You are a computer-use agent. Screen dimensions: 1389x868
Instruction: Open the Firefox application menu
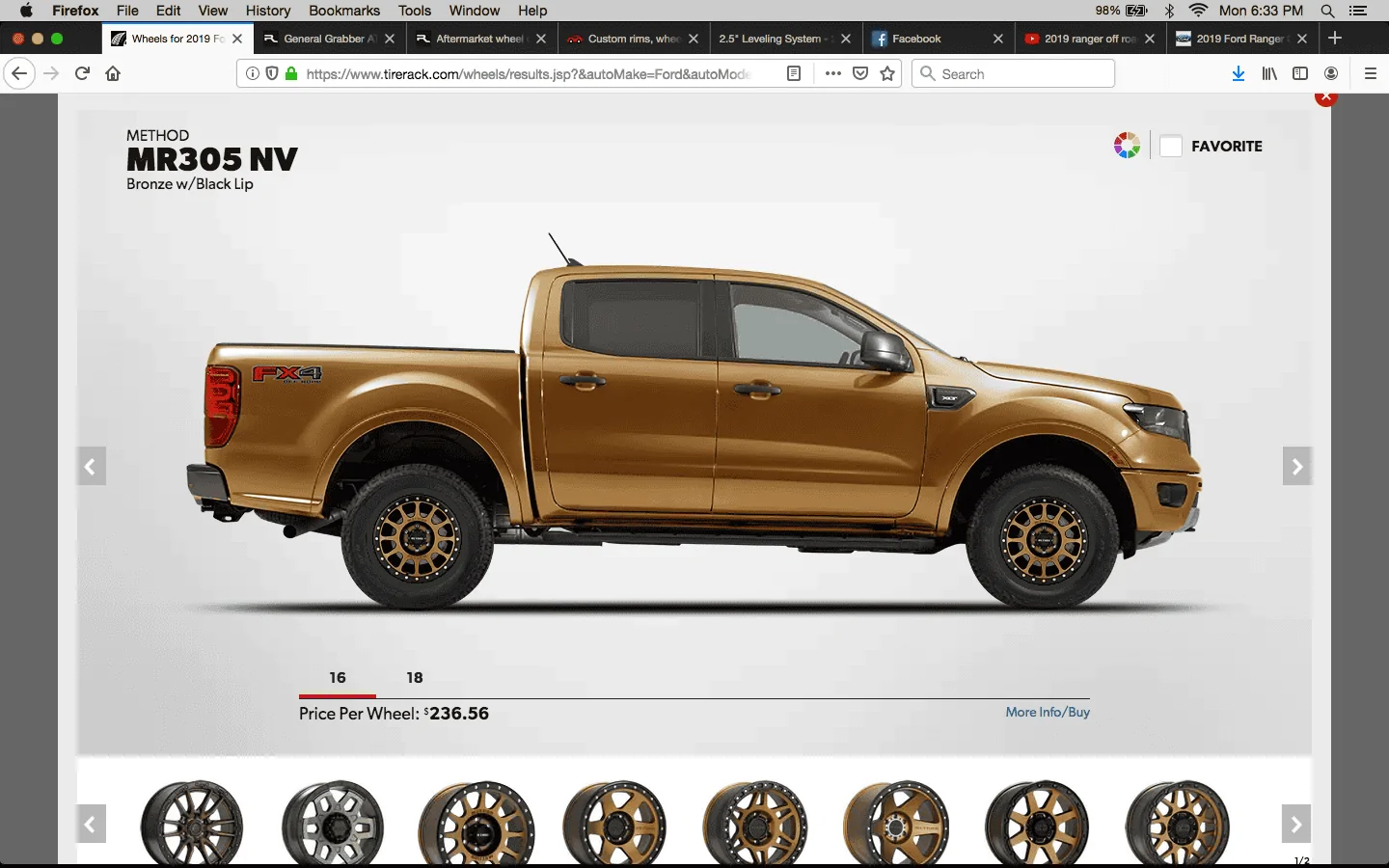click(x=75, y=11)
